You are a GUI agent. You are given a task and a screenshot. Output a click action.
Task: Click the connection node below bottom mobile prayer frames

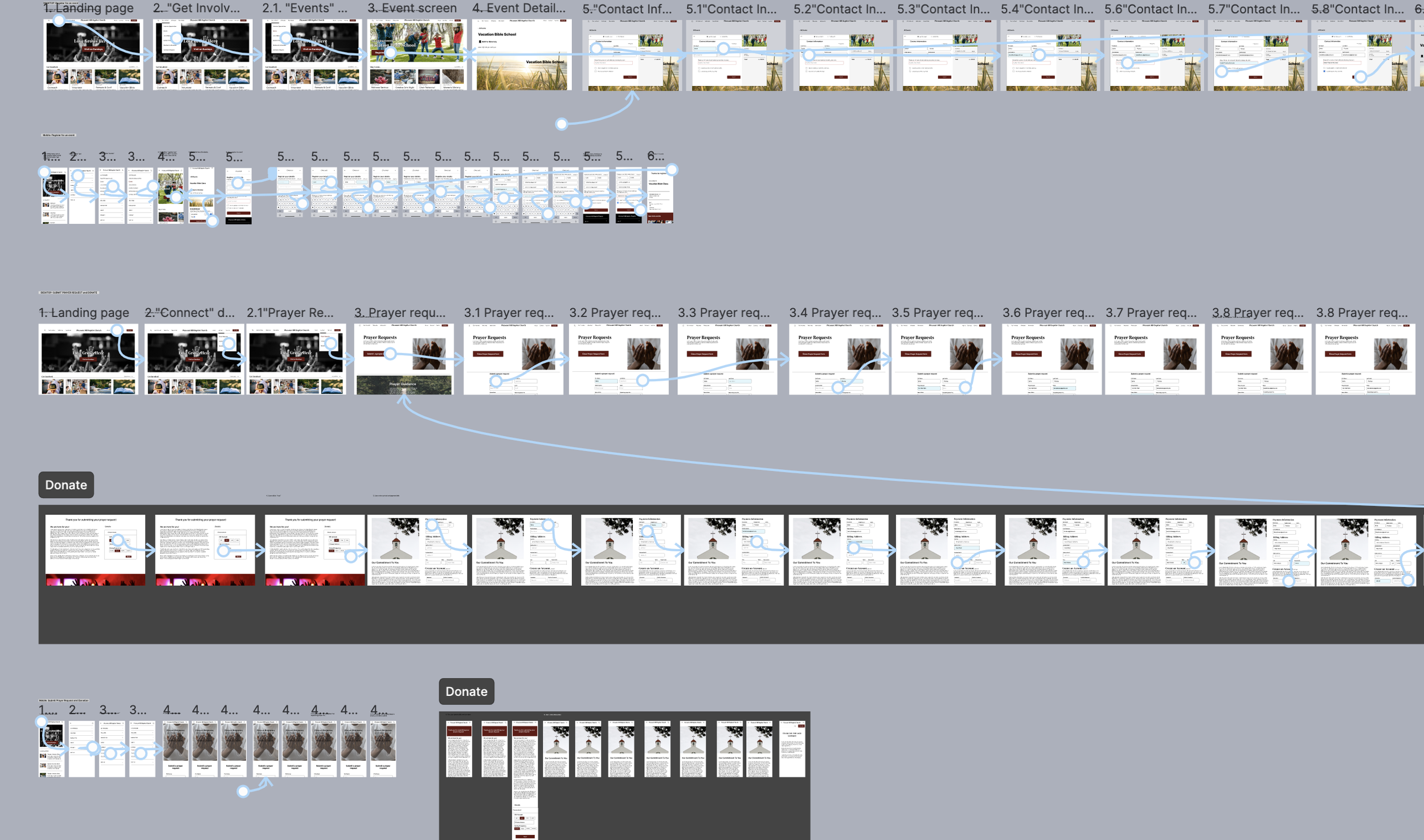243,791
